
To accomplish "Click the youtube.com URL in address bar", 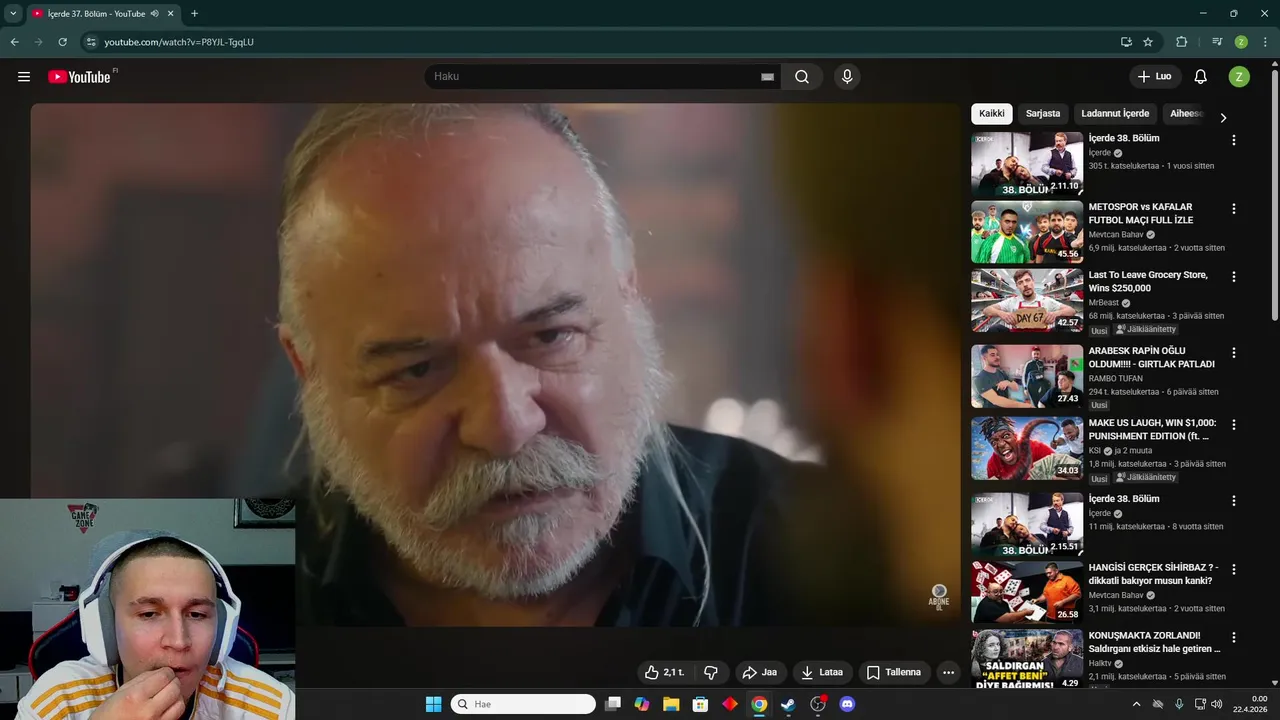I will tap(179, 42).
